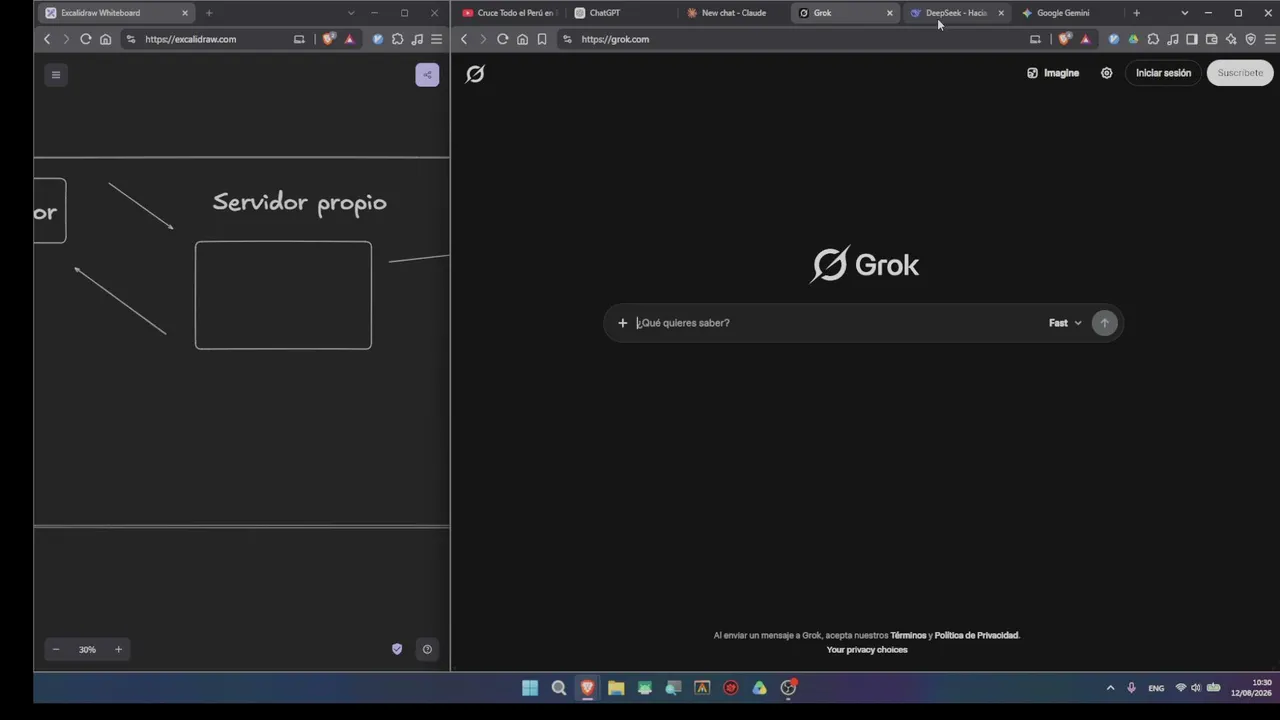The image size is (1280, 720).
Task: Open File Explorer from taskbar
Action: point(616,688)
